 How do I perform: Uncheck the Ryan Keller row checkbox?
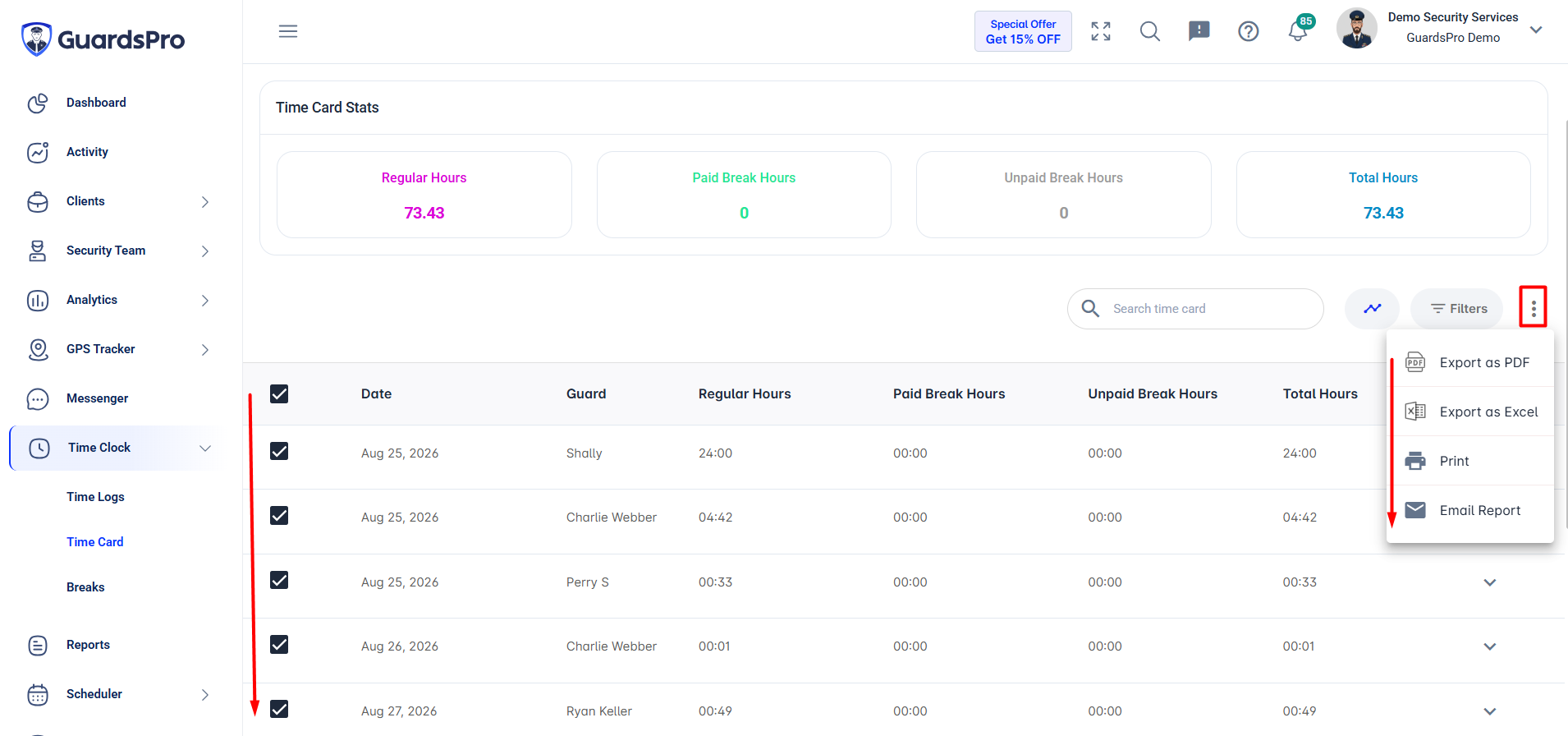(279, 709)
